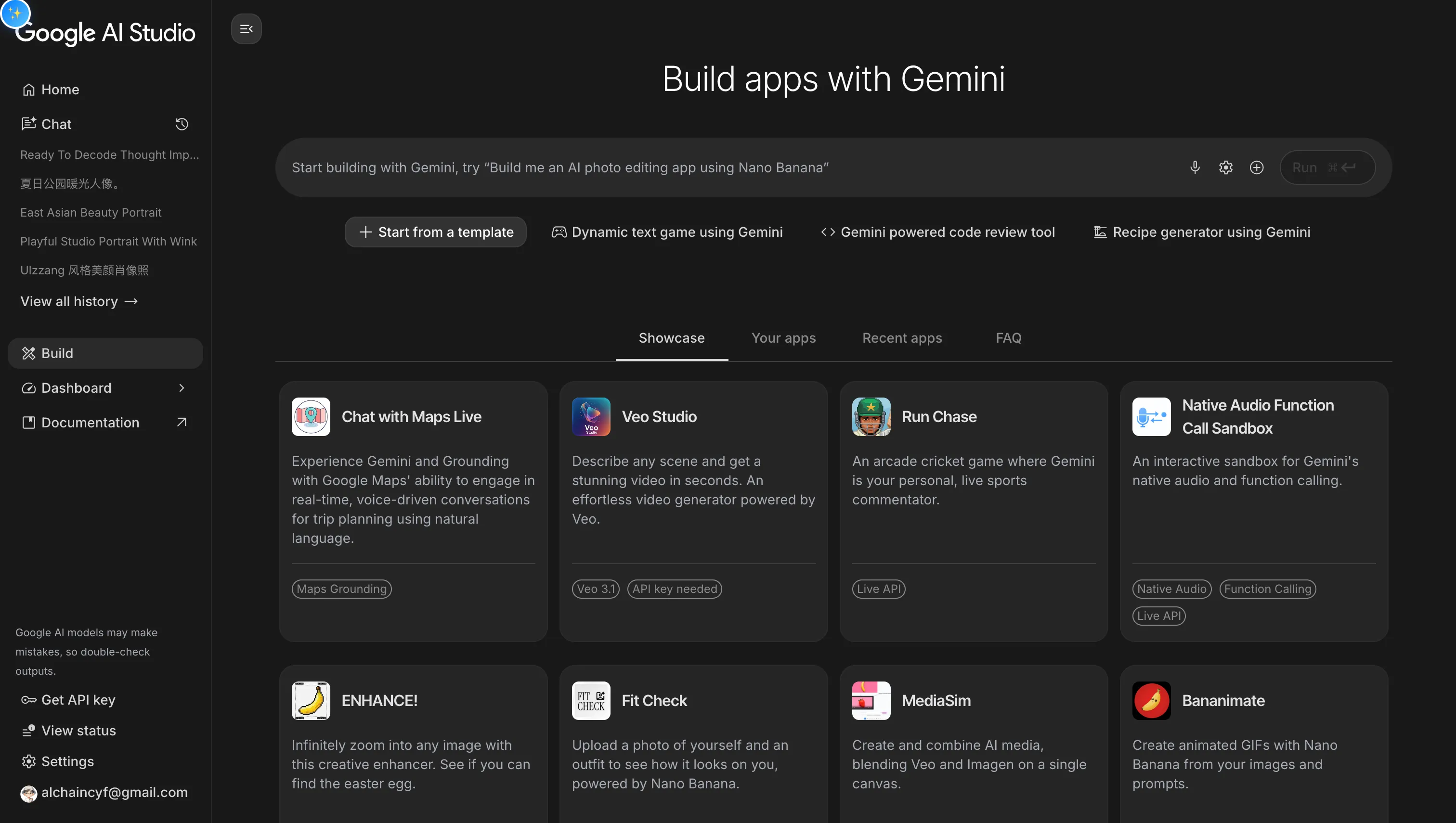Click the add attachment plus icon
This screenshot has height=823, width=1456.
pos(1256,167)
